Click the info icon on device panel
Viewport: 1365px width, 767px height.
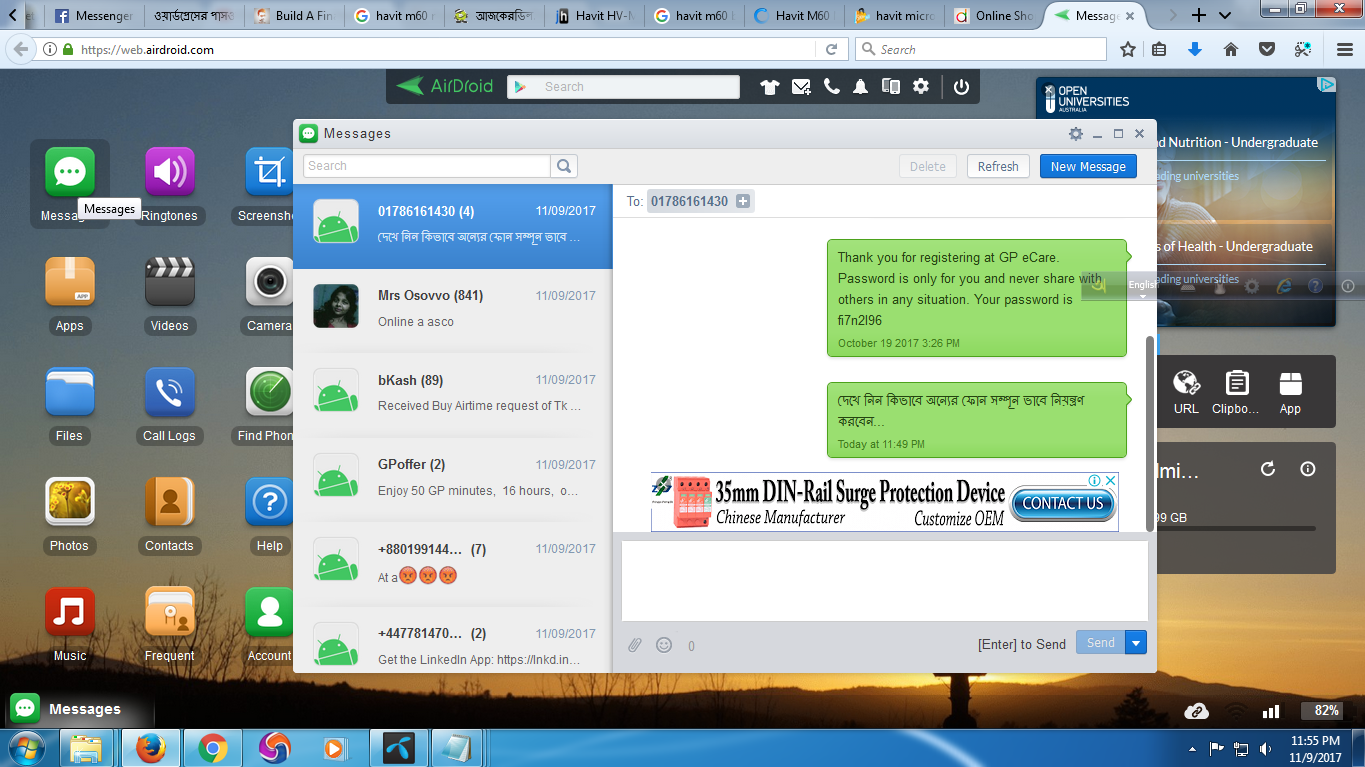[x=1307, y=469]
